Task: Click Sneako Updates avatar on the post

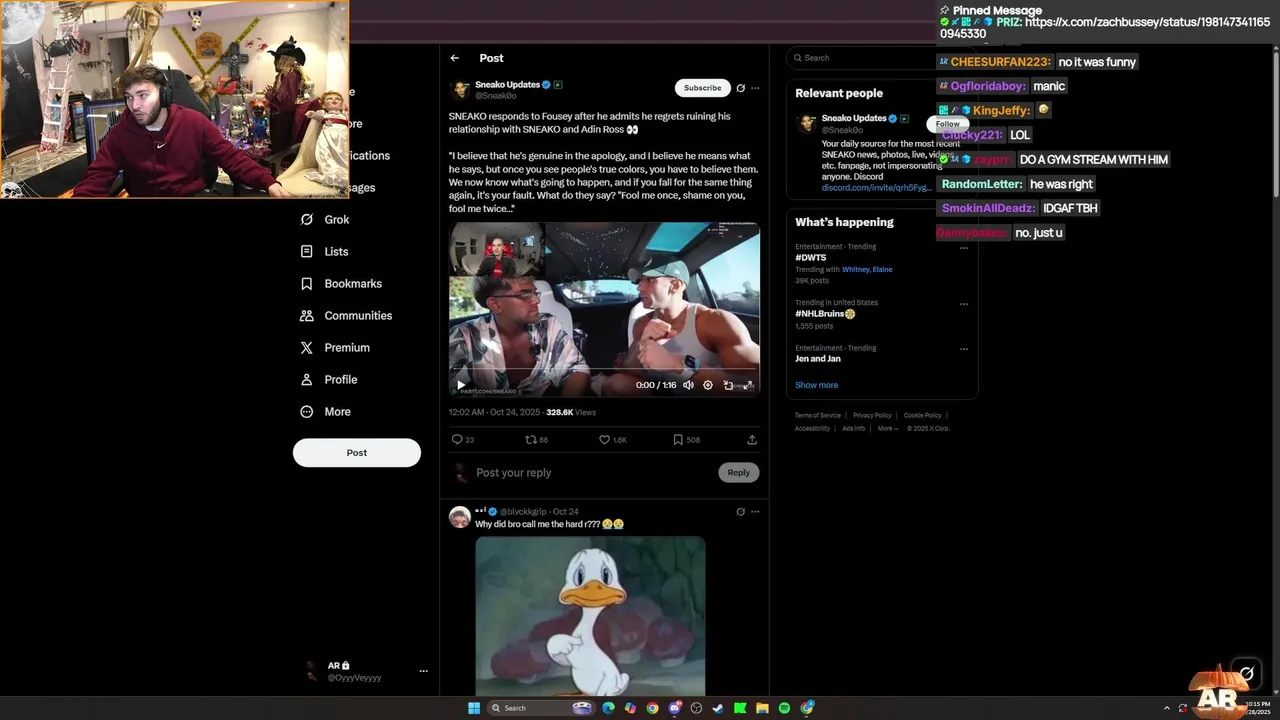Action: coord(460,90)
